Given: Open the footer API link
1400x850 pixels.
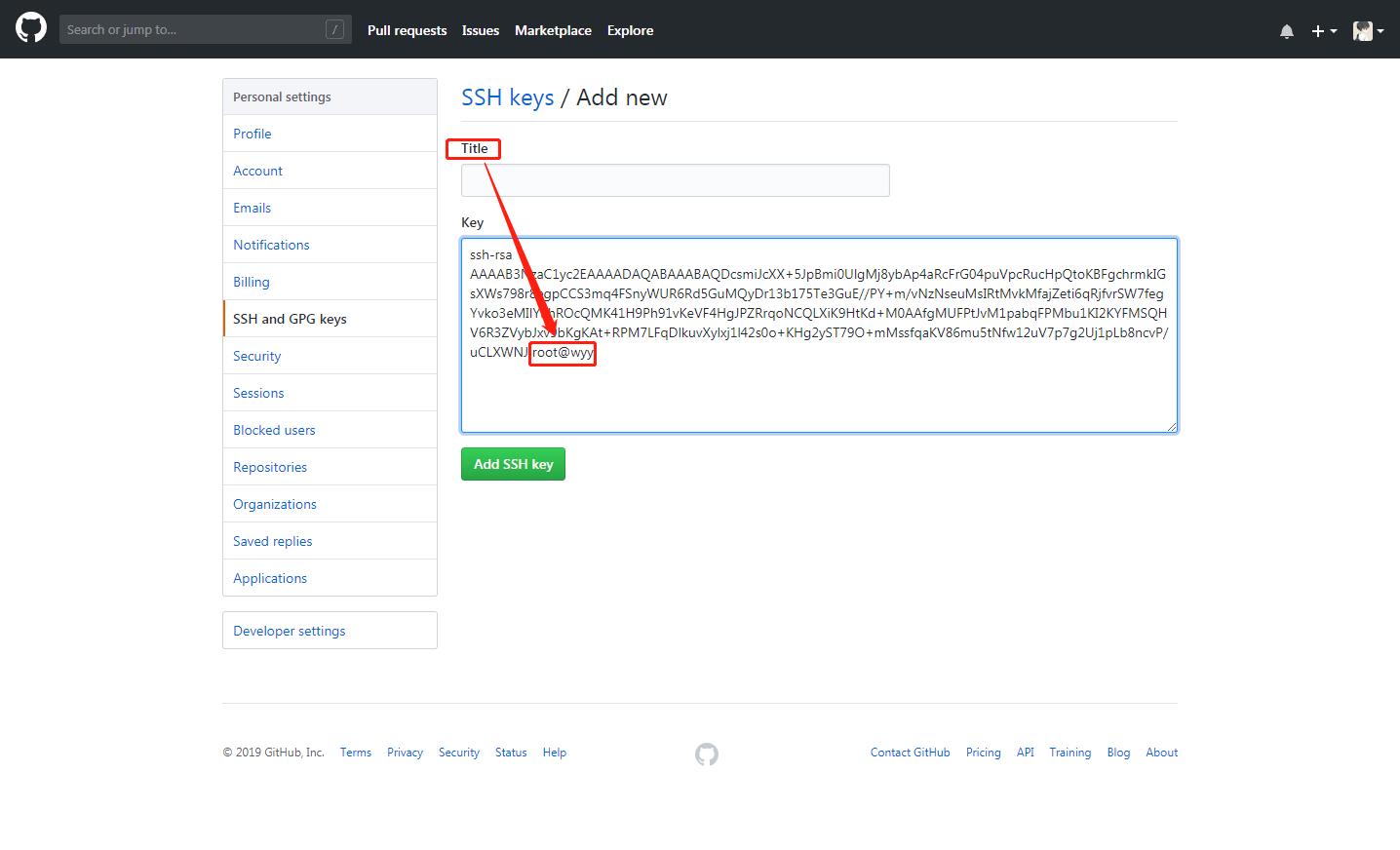Looking at the screenshot, I should click(1026, 753).
